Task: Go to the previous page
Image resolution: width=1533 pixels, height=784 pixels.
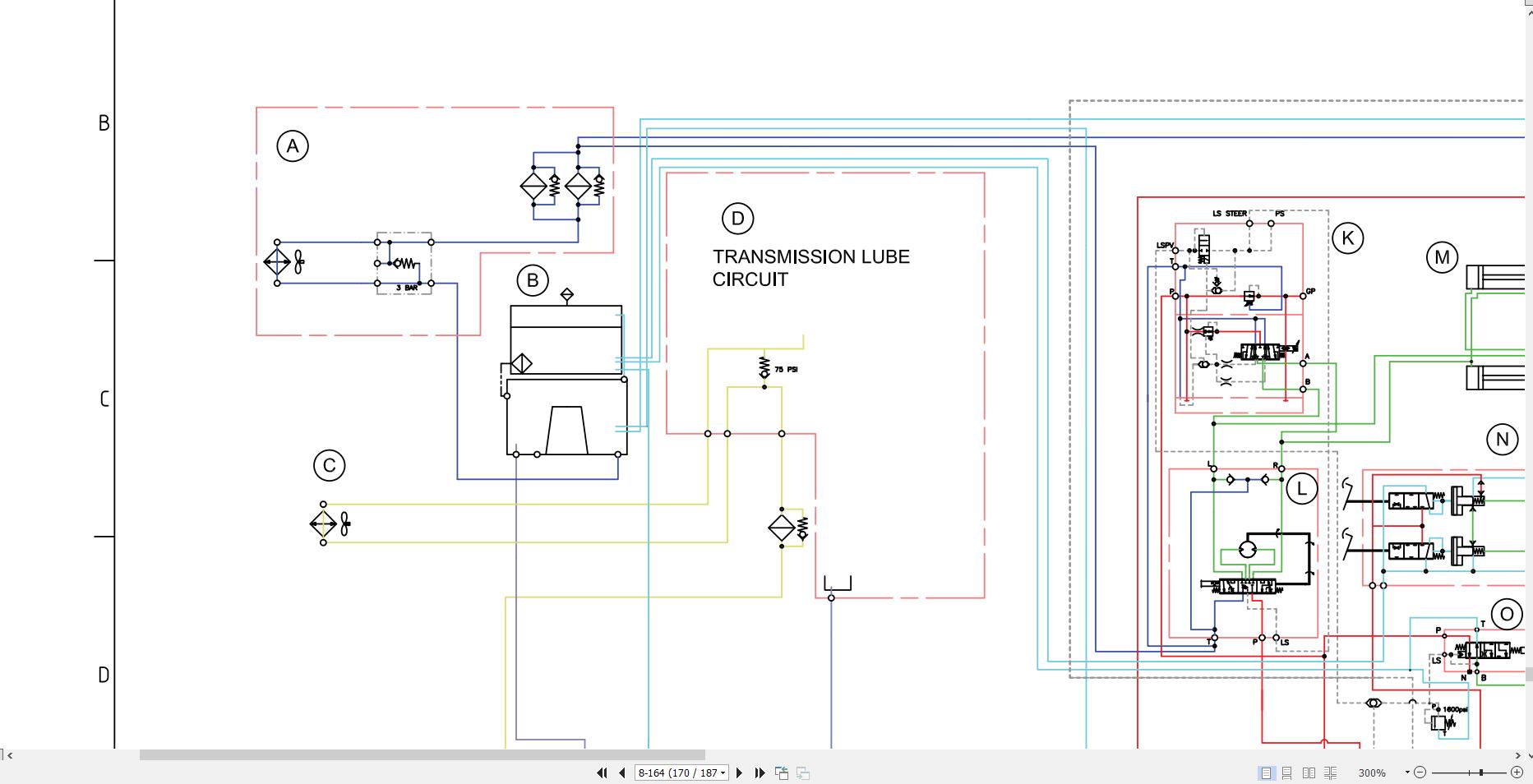Action: pos(622,772)
